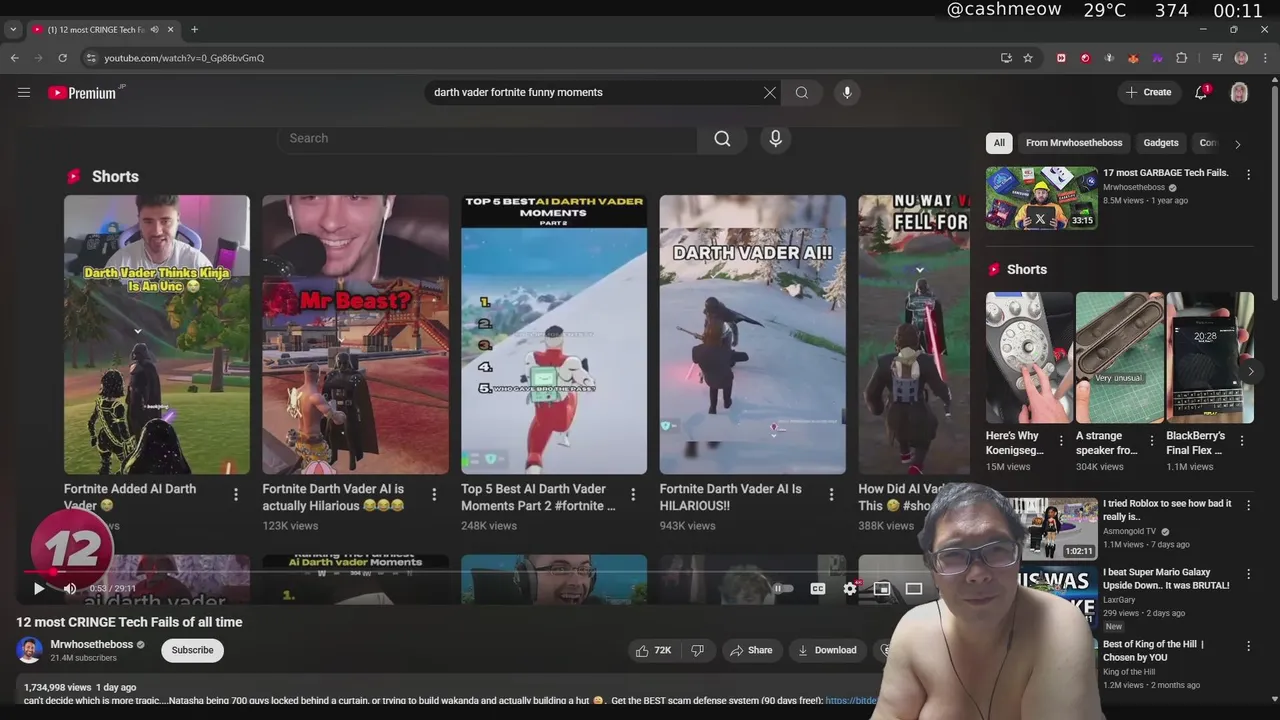Click the Chrome address bar URL
This screenshot has height=720, width=1280.
pos(184,58)
